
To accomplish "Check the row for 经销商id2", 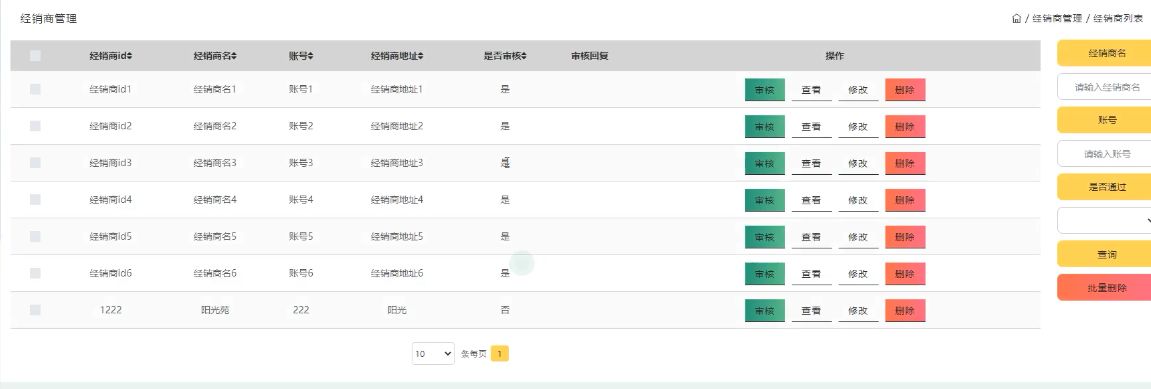I will coord(35,126).
